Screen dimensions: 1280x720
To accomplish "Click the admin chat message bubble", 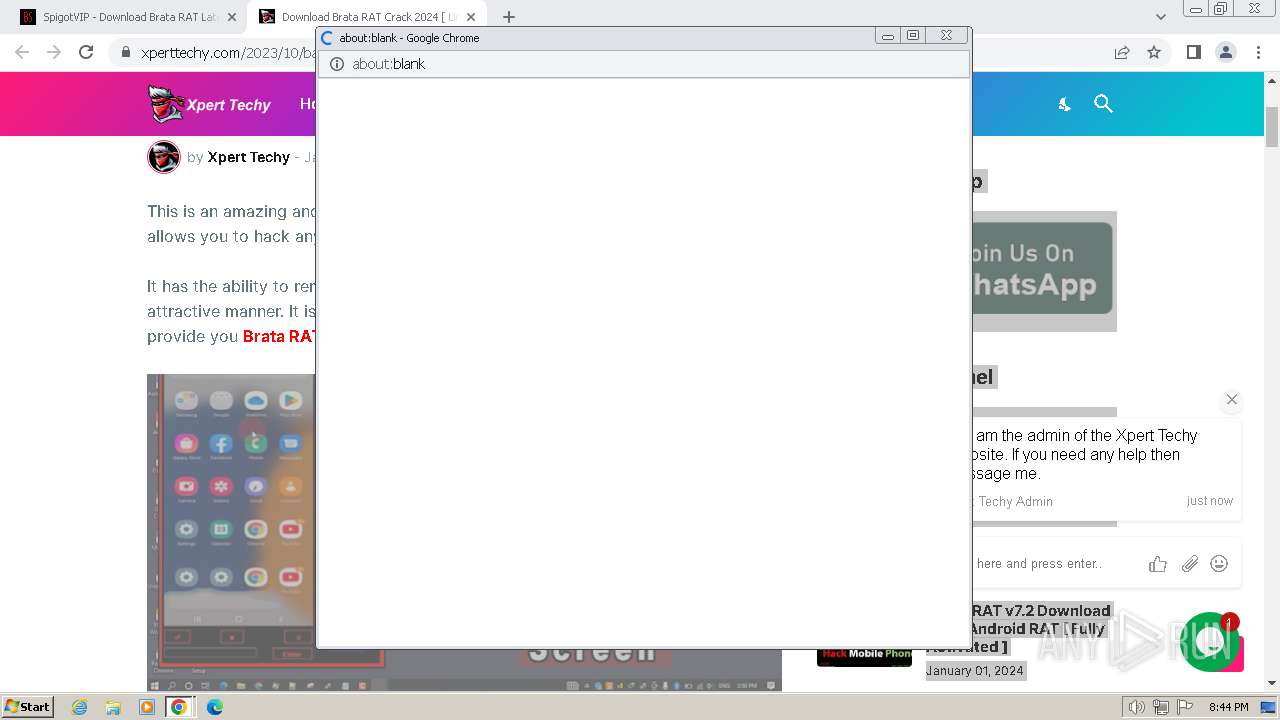I will (x=1106, y=468).
